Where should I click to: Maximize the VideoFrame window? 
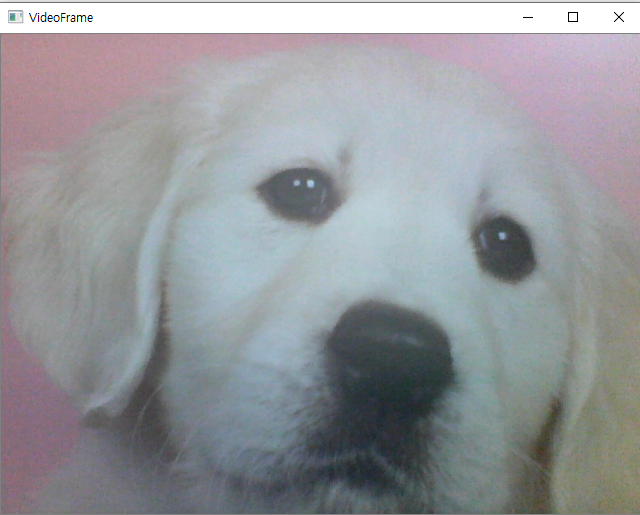click(x=573, y=17)
